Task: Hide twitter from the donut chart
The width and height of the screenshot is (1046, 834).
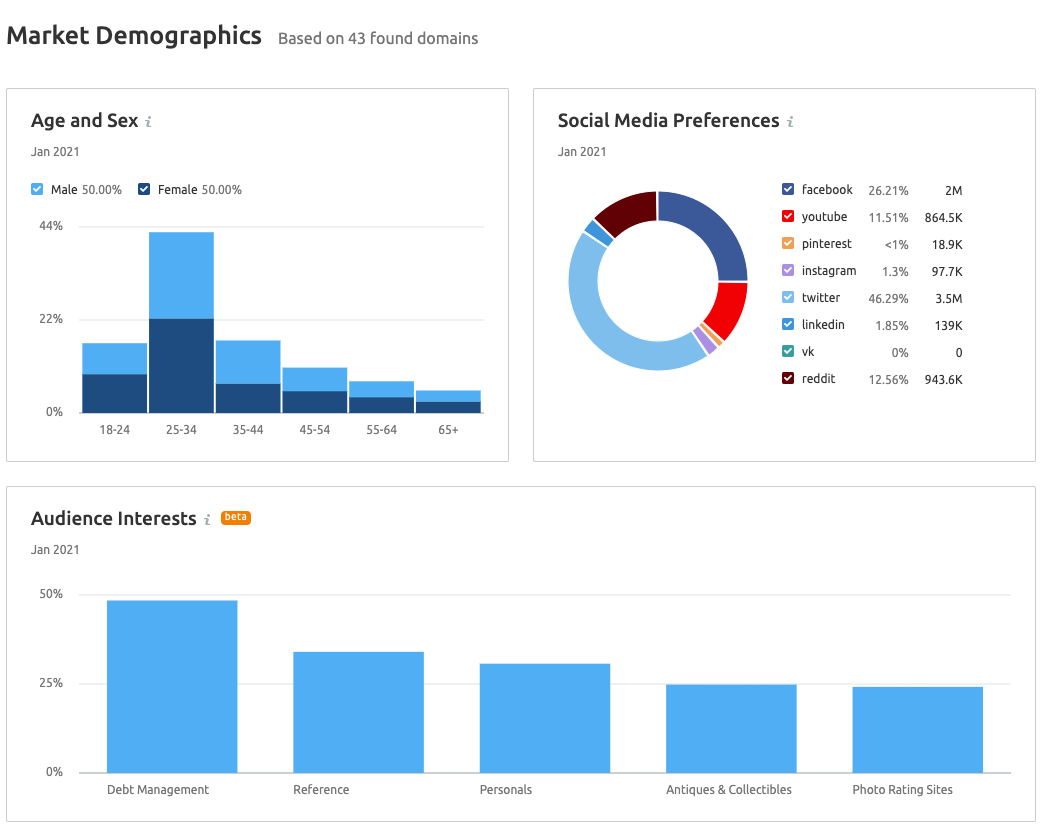Action: 788,298
